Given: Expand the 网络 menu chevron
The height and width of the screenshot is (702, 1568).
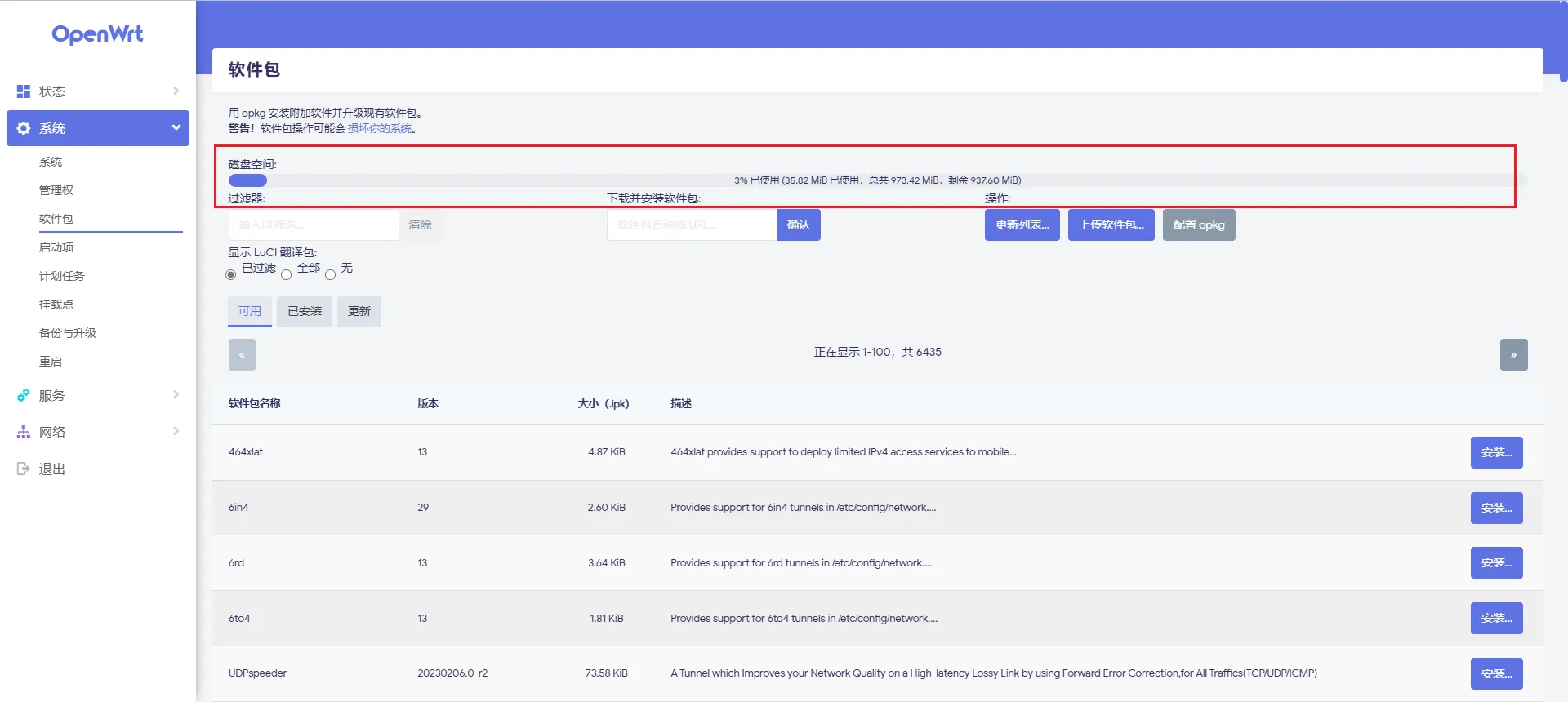Looking at the screenshot, I should pyautogui.click(x=176, y=431).
